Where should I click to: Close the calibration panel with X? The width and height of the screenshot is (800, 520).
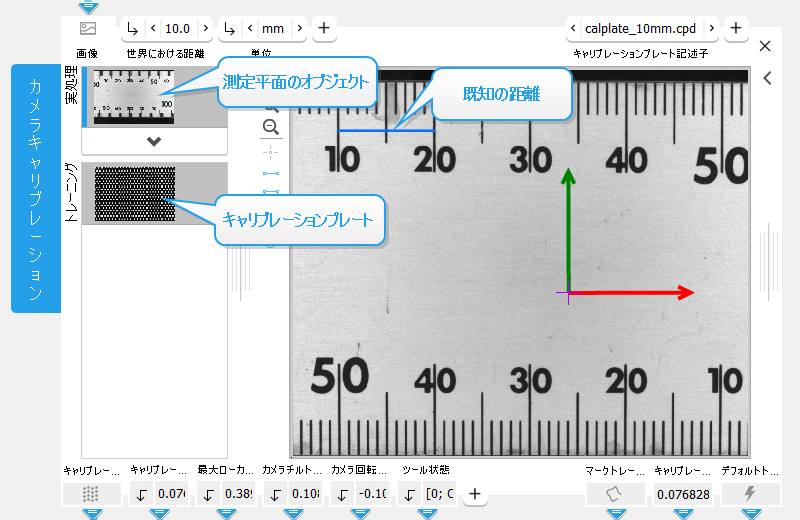(765, 46)
